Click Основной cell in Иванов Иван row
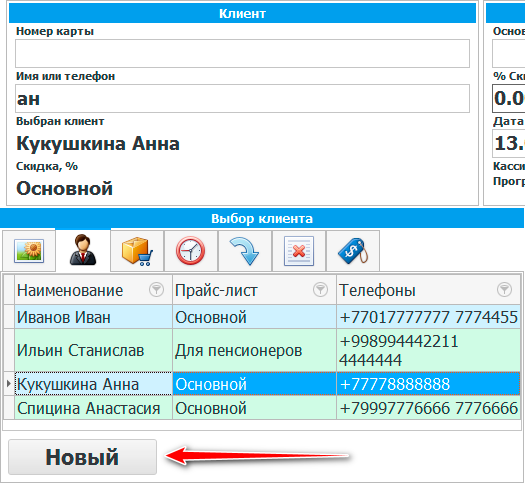Viewport: 525px width, 483px height. pyautogui.click(x=254, y=317)
